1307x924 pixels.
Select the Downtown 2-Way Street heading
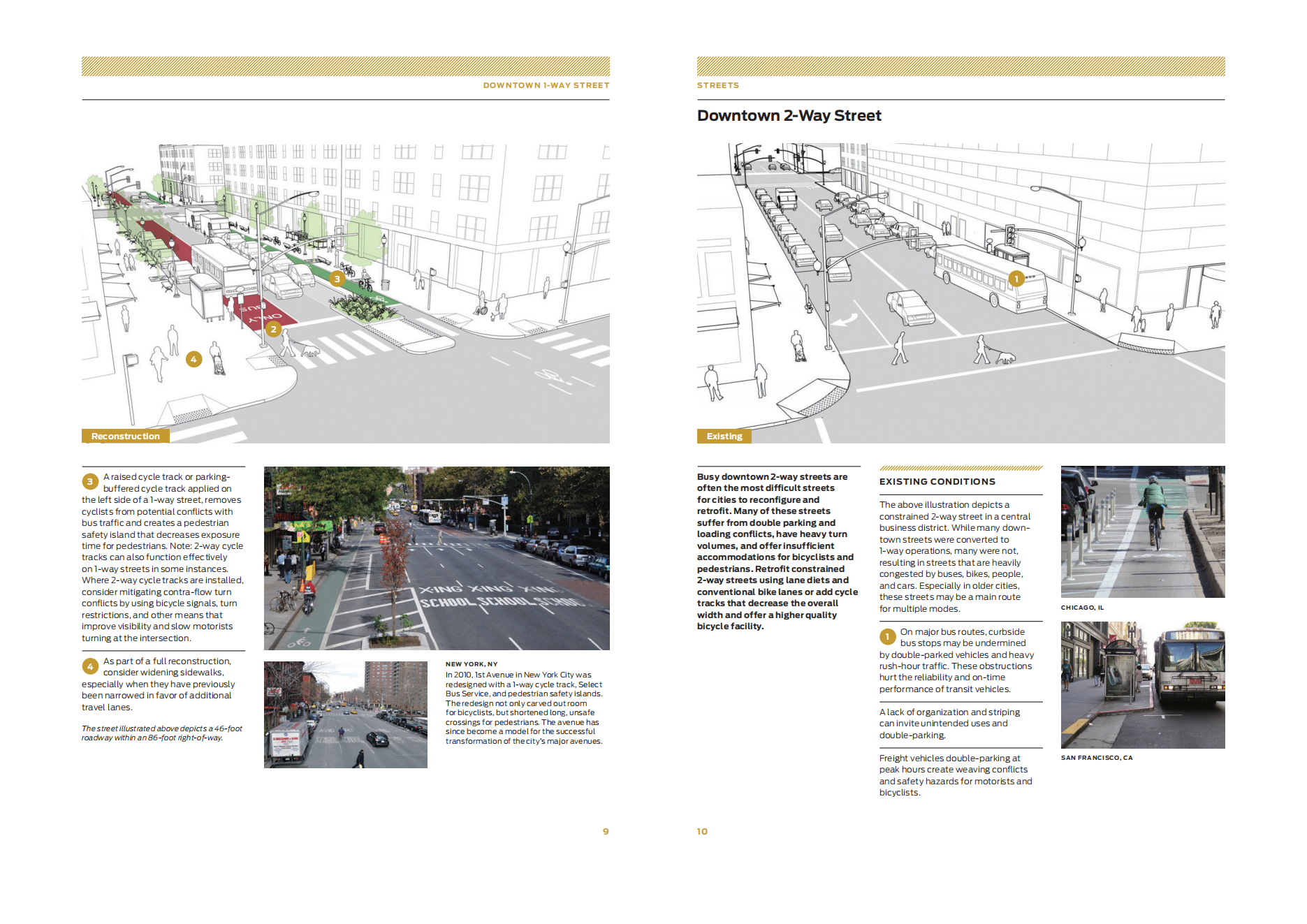pos(789,116)
